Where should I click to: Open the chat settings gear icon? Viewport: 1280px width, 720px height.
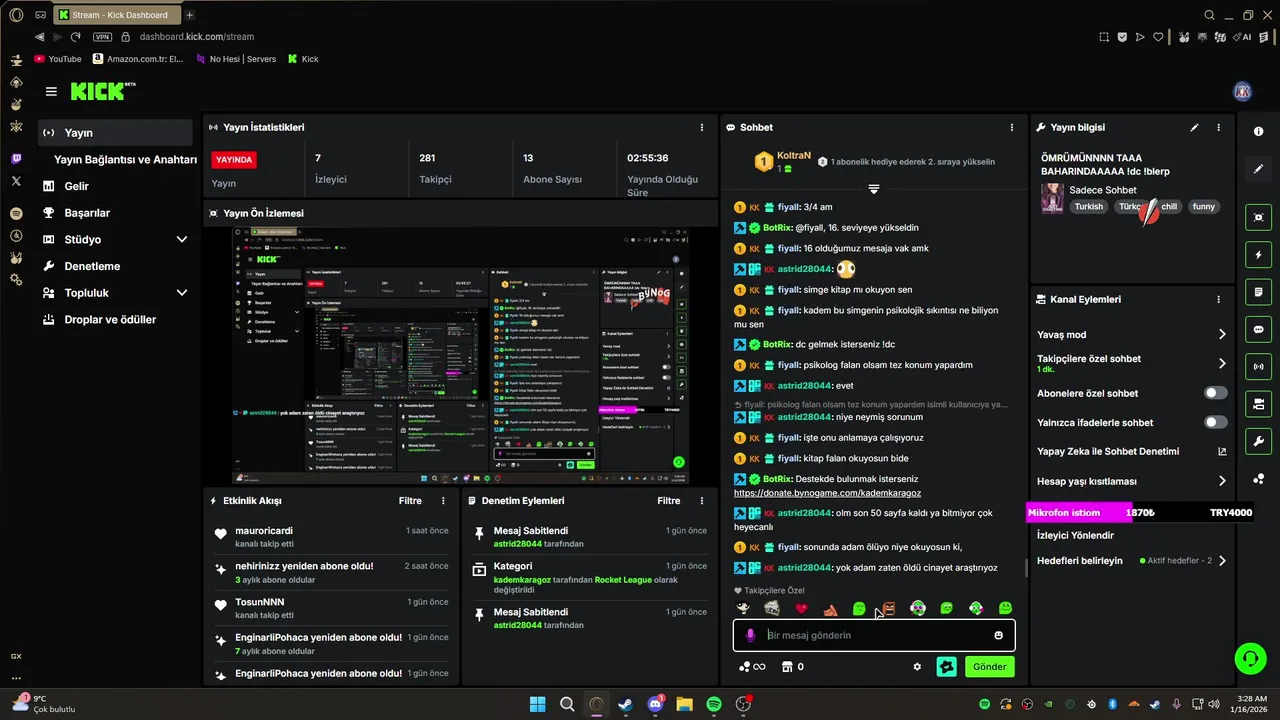[917, 667]
